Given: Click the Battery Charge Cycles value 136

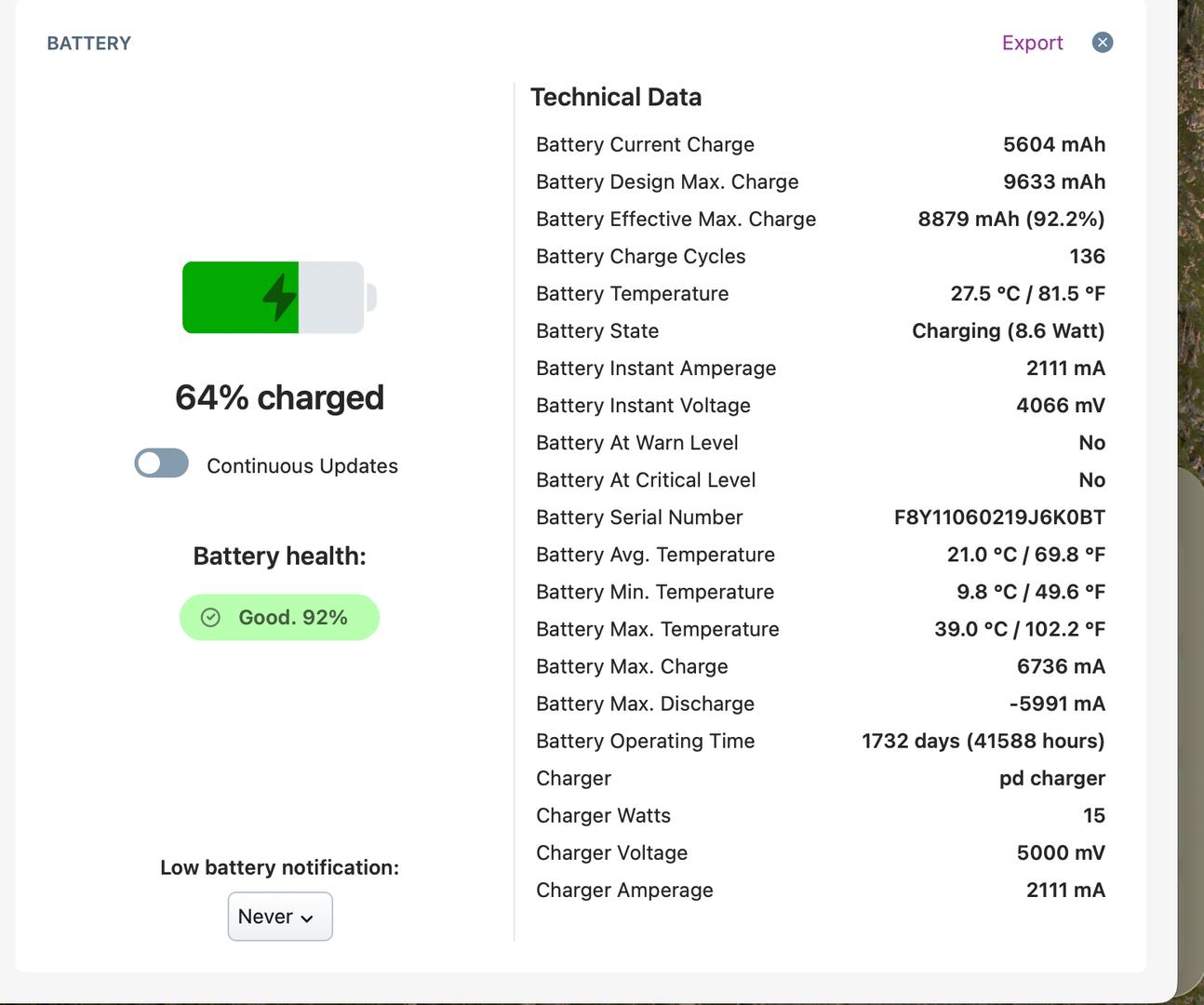Looking at the screenshot, I should 1087,256.
